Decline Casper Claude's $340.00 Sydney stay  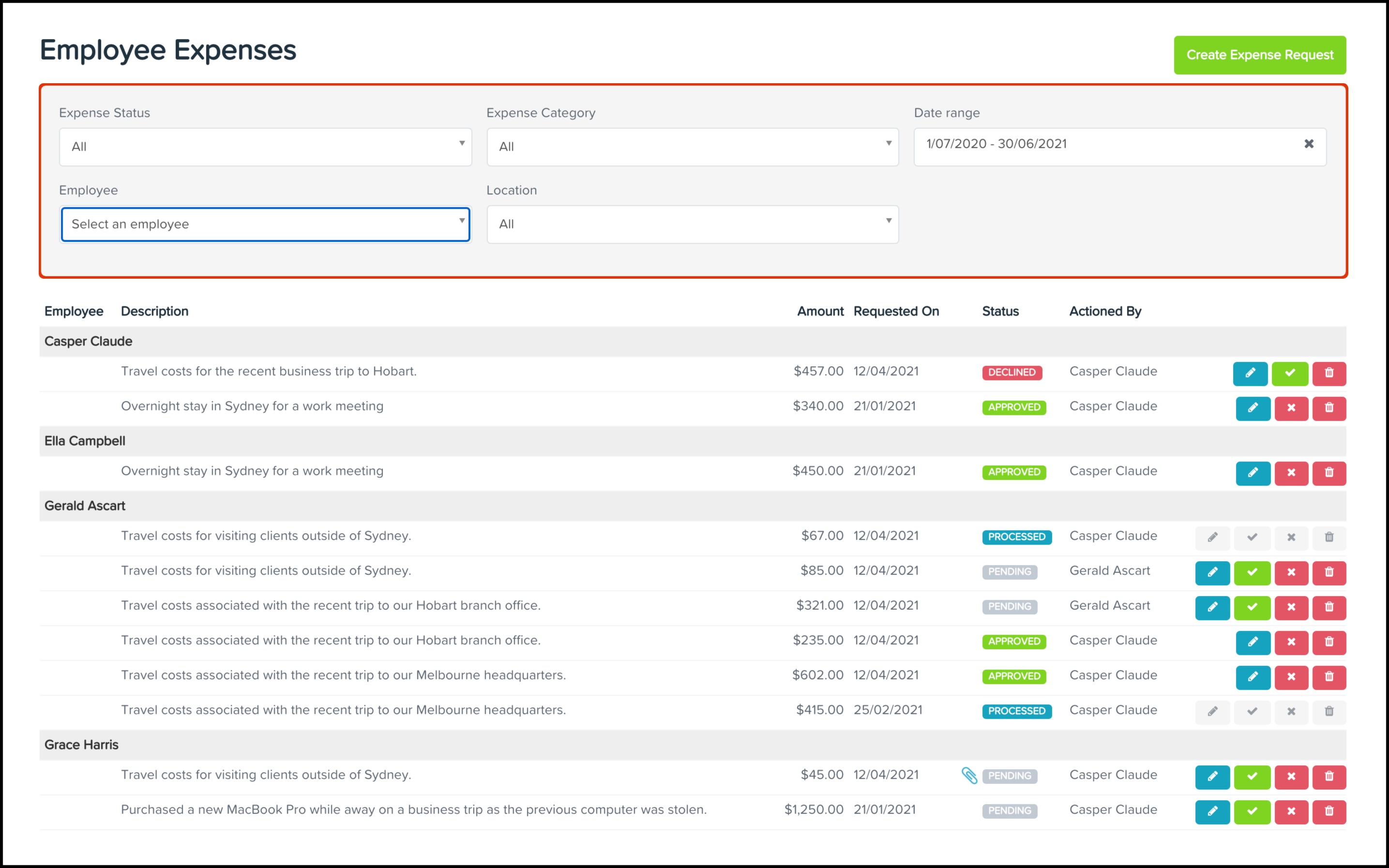pos(1291,408)
